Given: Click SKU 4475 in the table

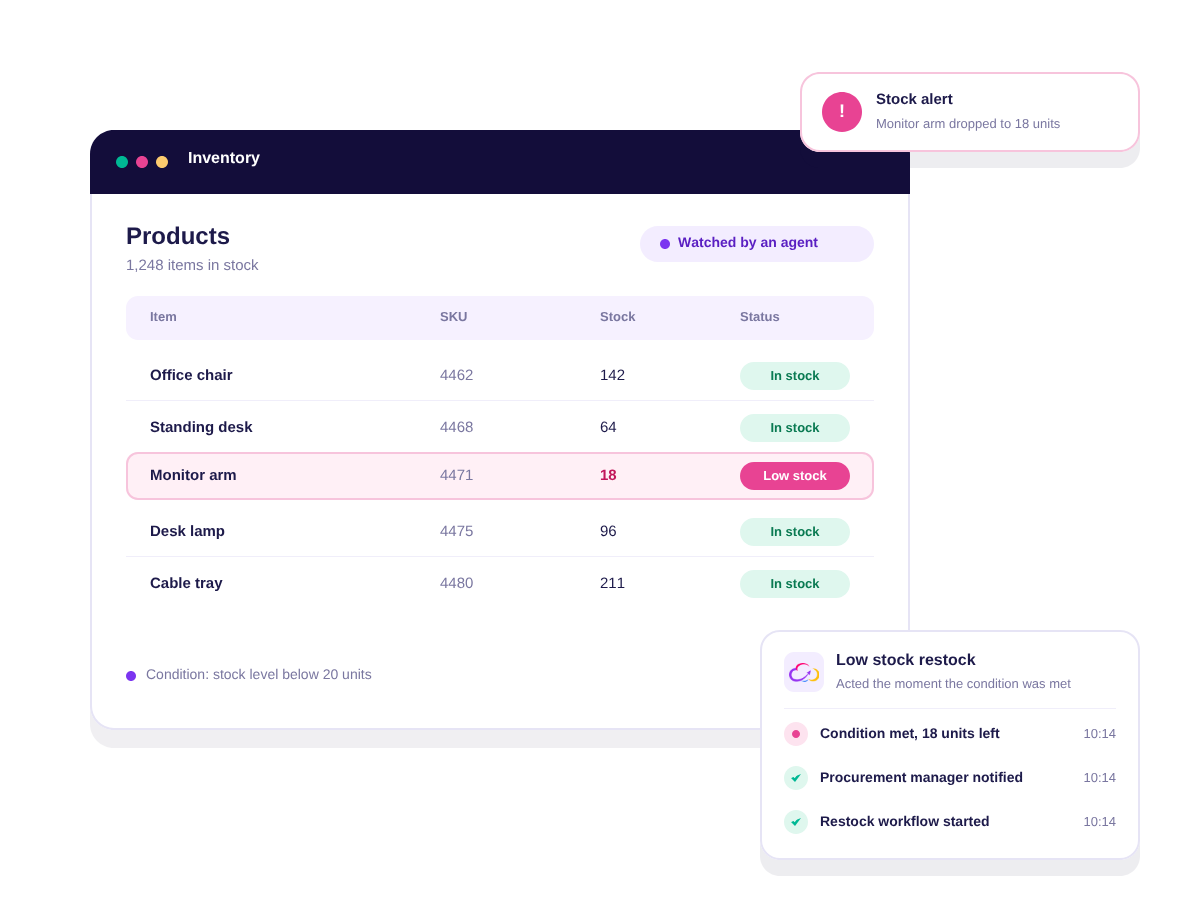Looking at the screenshot, I should (457, 531).
